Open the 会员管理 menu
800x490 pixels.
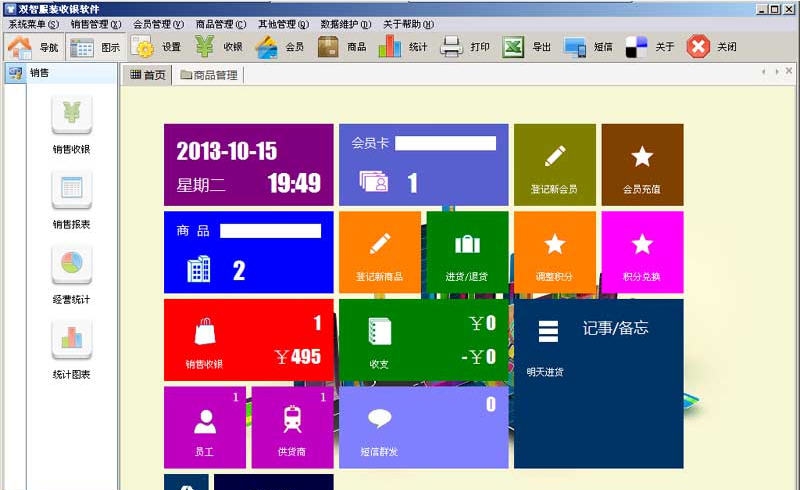(x=158, y=24)
